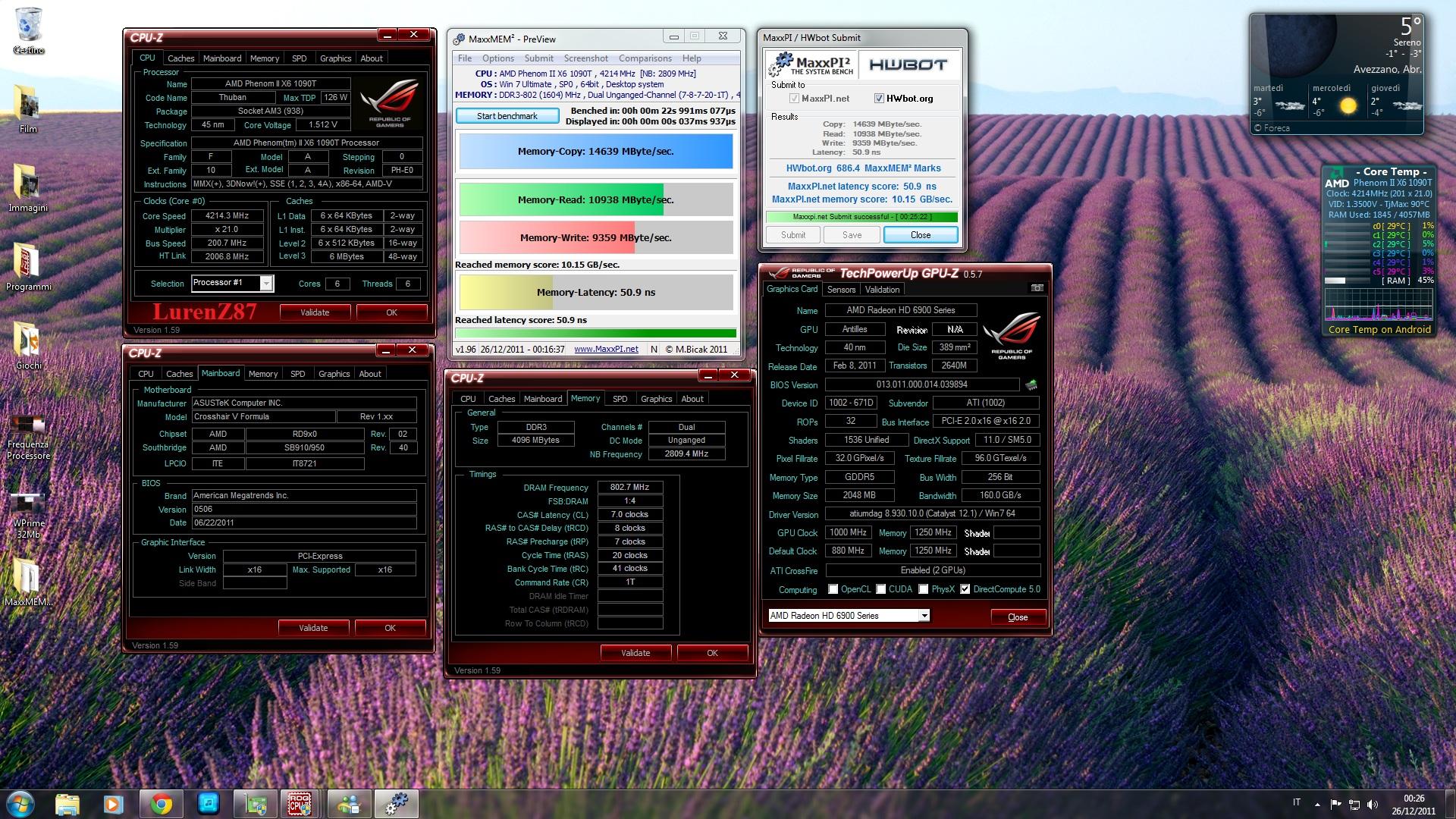Click the GPU-Z screenshot camera icon
This screenshot has height=819, width=1456.
tap(1037, 288)
